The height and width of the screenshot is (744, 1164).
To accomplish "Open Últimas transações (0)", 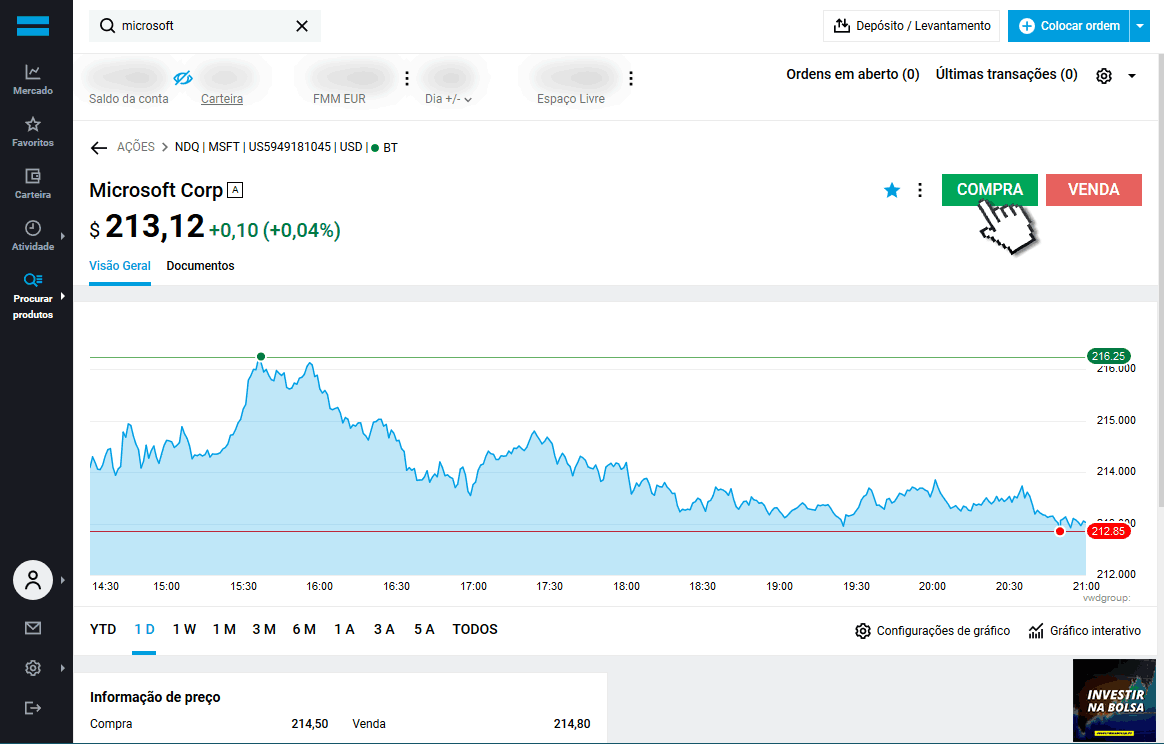I will (x=1007, y=74).
